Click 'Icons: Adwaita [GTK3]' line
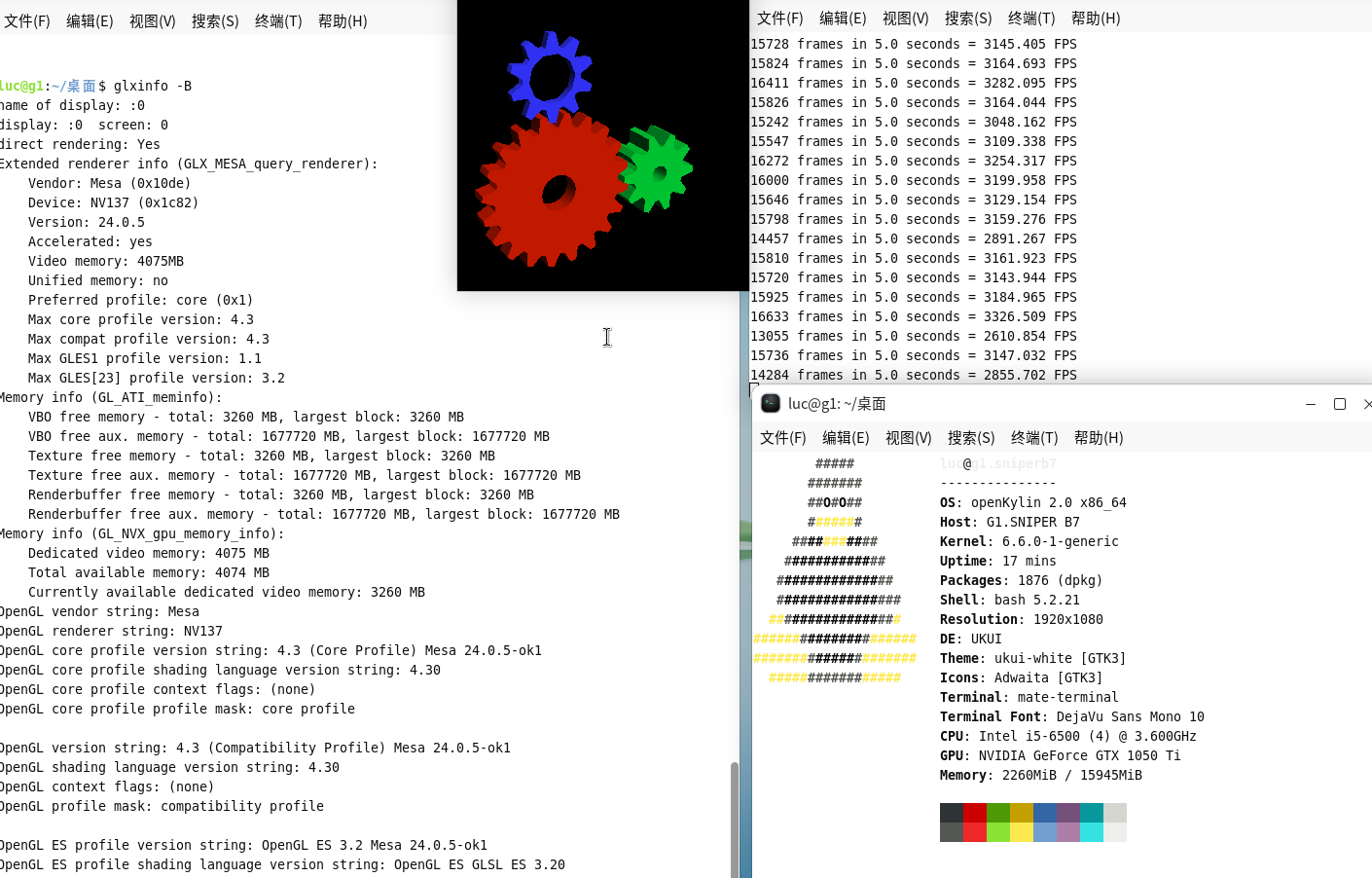Viewport: 1372px width, 878px height. point(1022,677)
